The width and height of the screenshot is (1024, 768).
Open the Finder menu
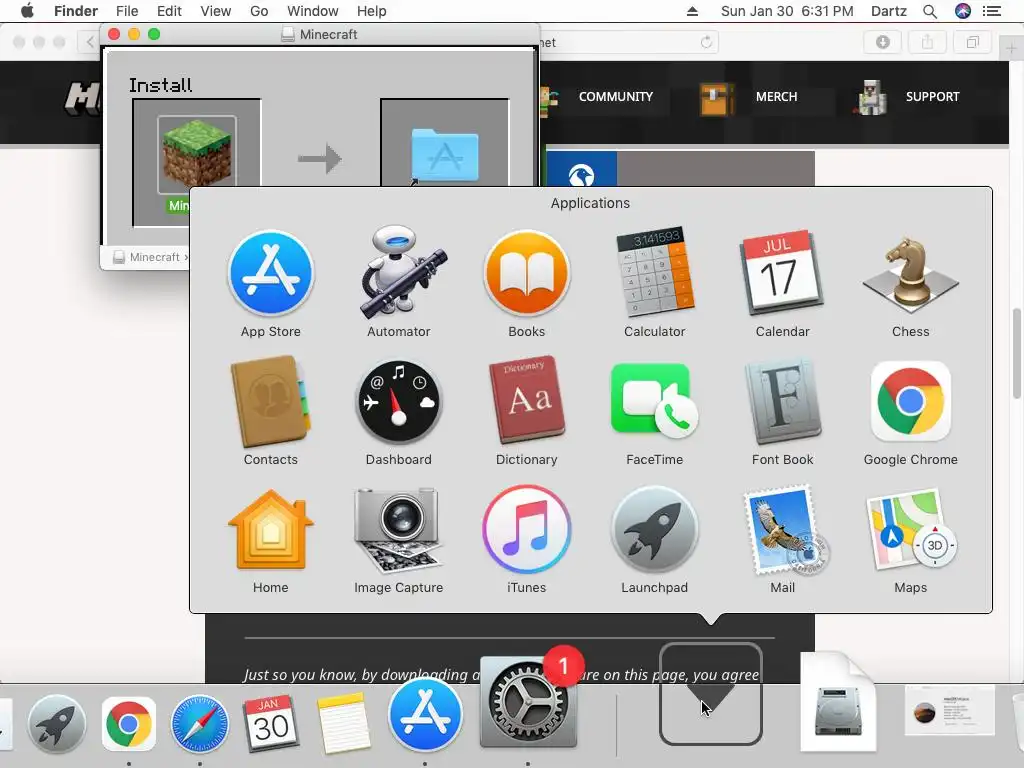tap(76, 11)
